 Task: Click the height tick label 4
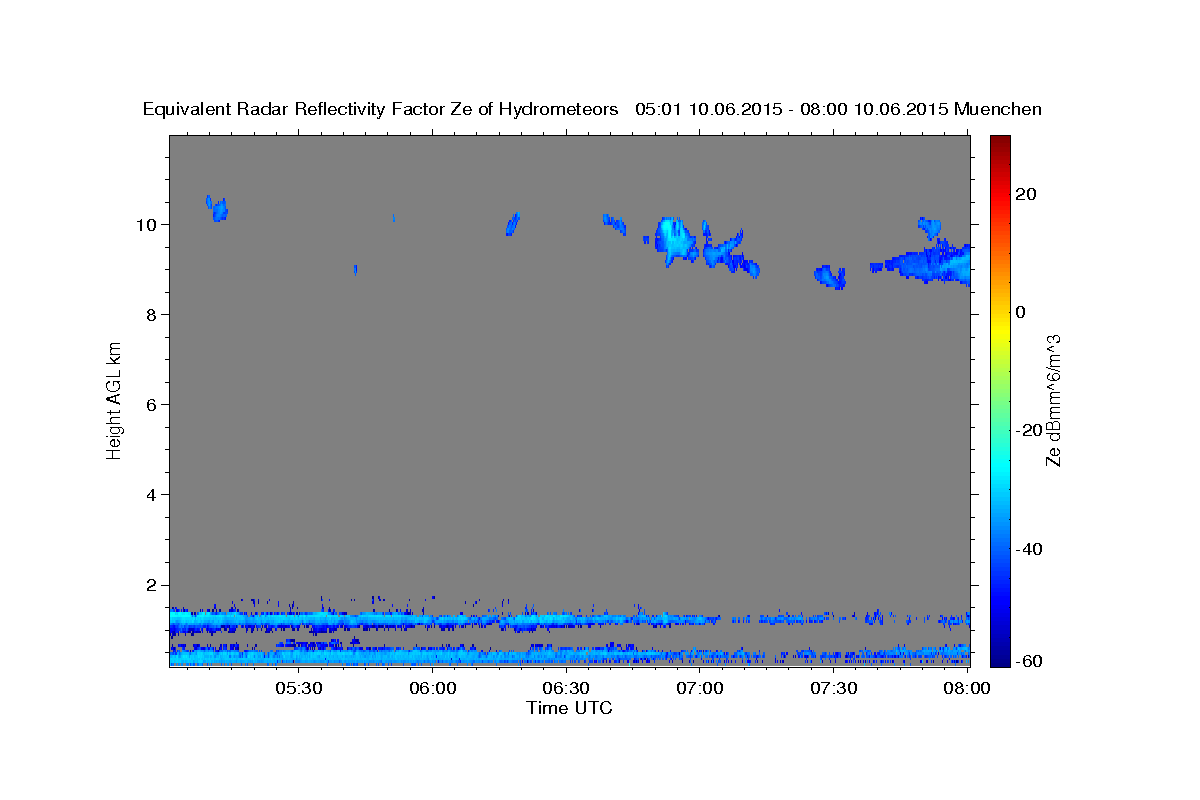point(151,494)
